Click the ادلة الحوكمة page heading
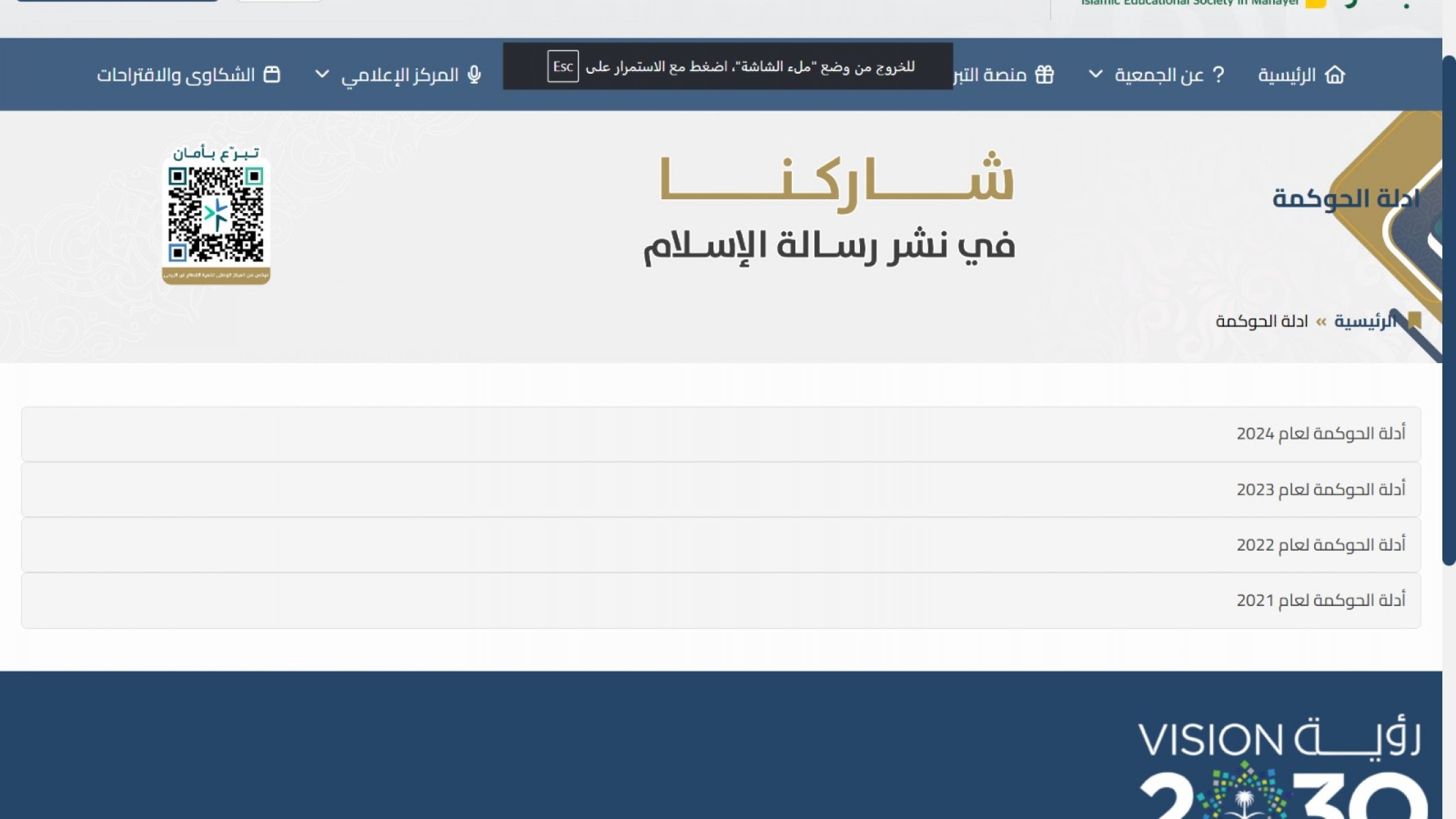 [x=1345, y=198]
